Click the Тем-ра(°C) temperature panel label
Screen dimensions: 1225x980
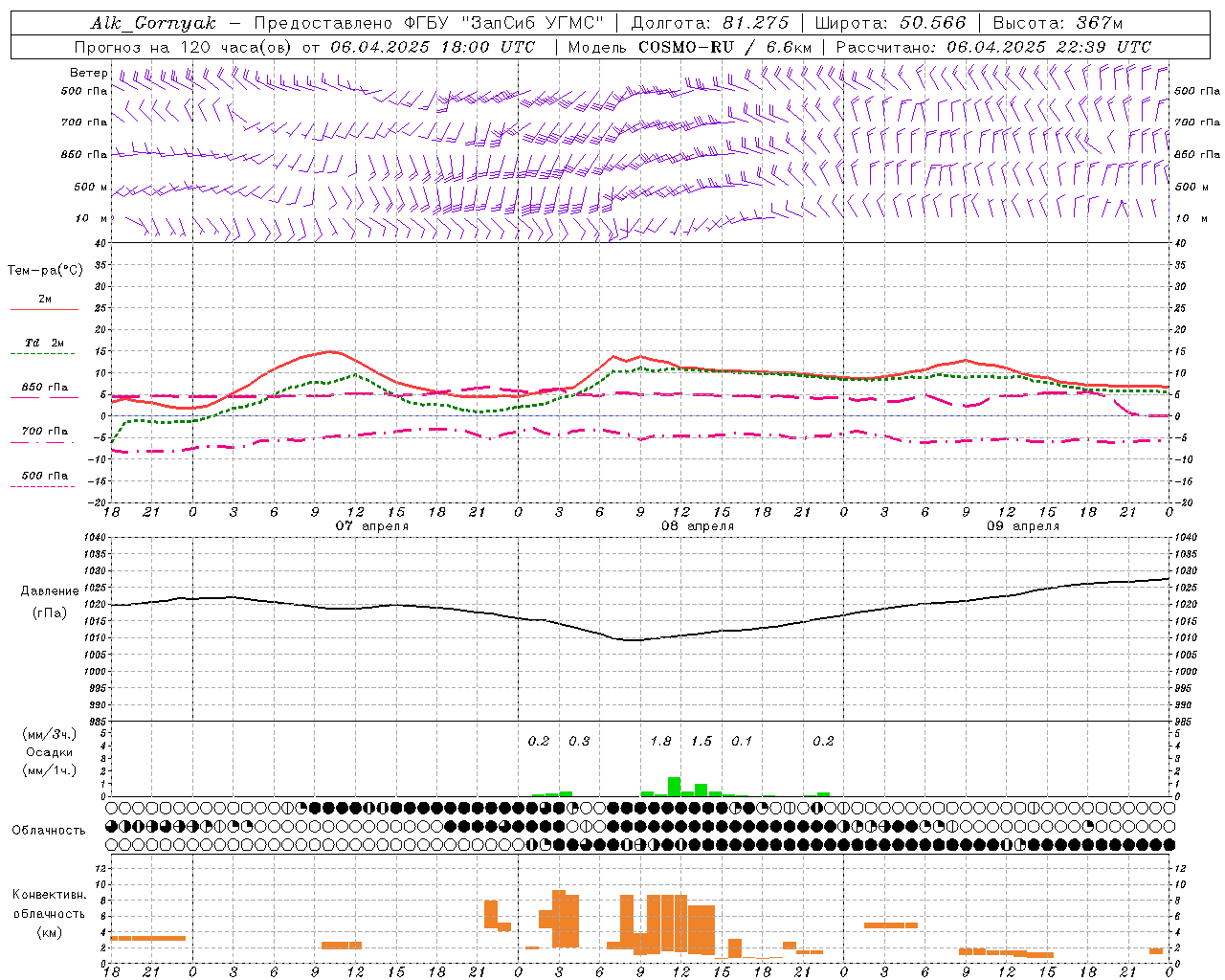point(45,270)
